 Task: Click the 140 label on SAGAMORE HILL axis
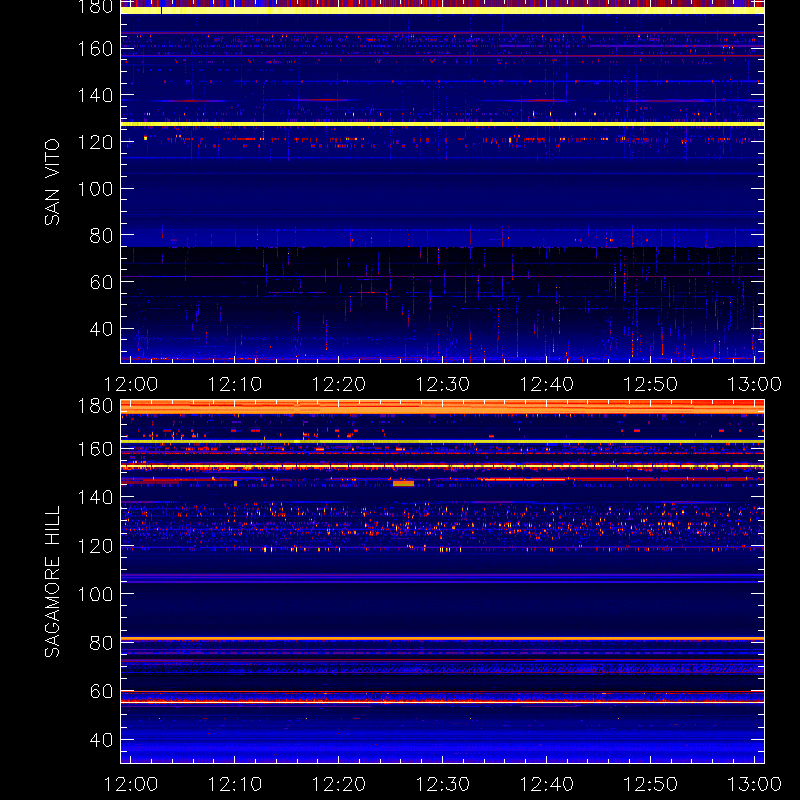point(95,497)
